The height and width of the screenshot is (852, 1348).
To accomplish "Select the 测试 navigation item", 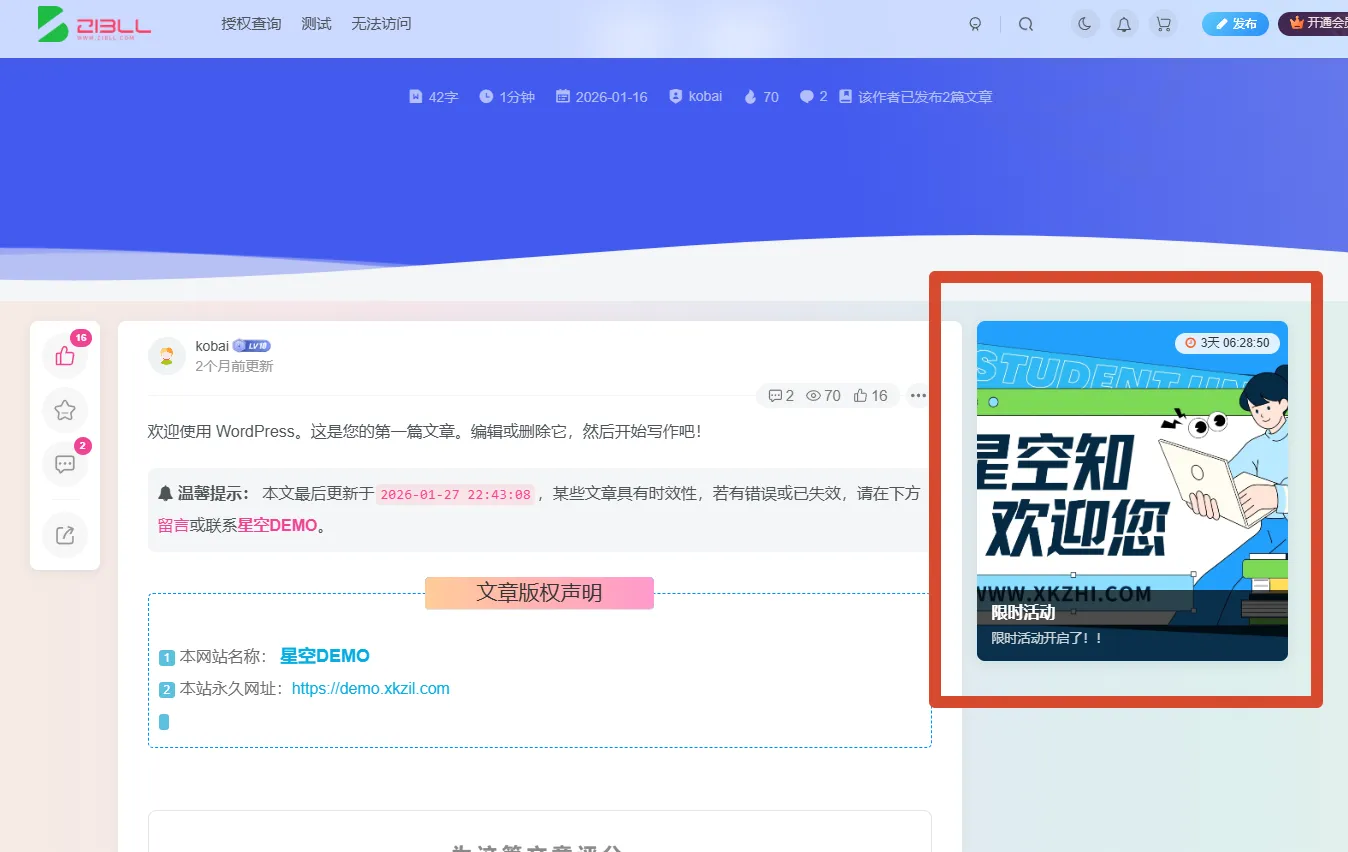I will (316, 23).
